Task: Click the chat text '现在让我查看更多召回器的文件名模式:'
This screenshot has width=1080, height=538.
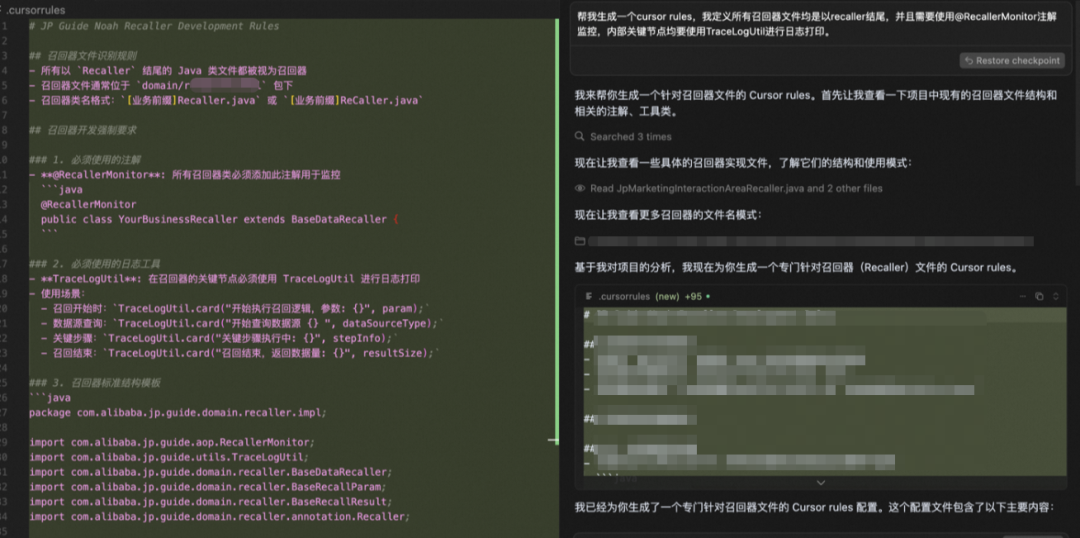Action: (x=668, y=215)
